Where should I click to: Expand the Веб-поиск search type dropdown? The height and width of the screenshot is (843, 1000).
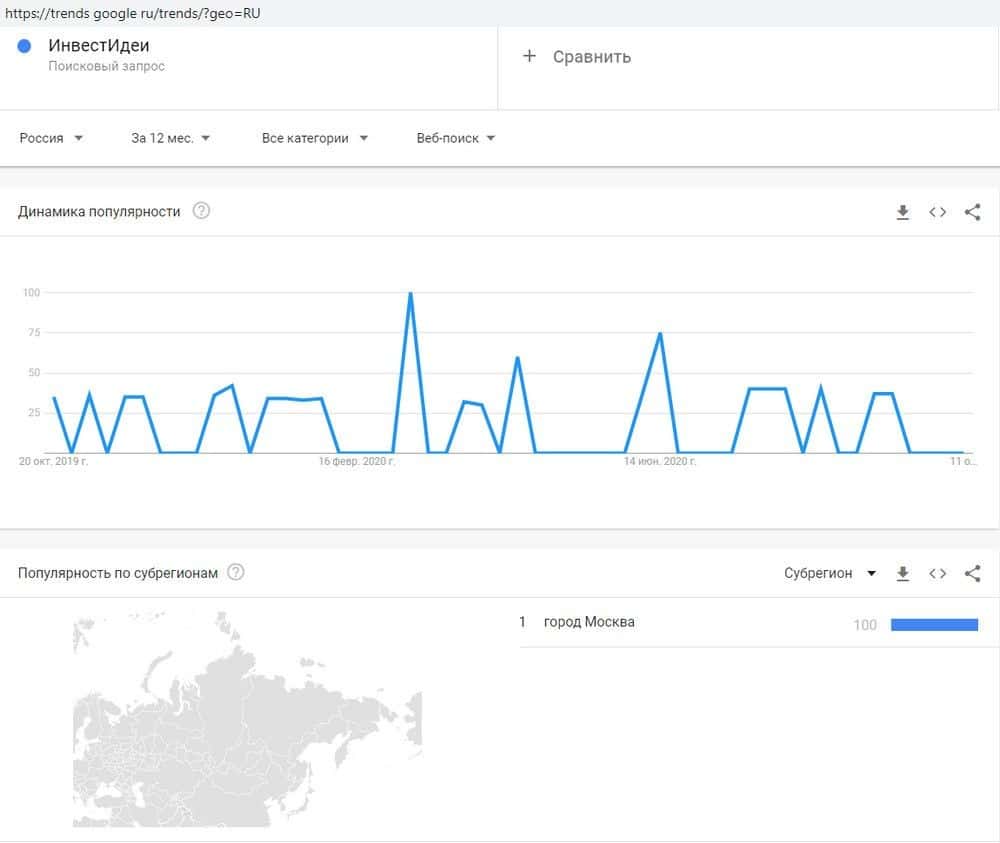point(456,138)
